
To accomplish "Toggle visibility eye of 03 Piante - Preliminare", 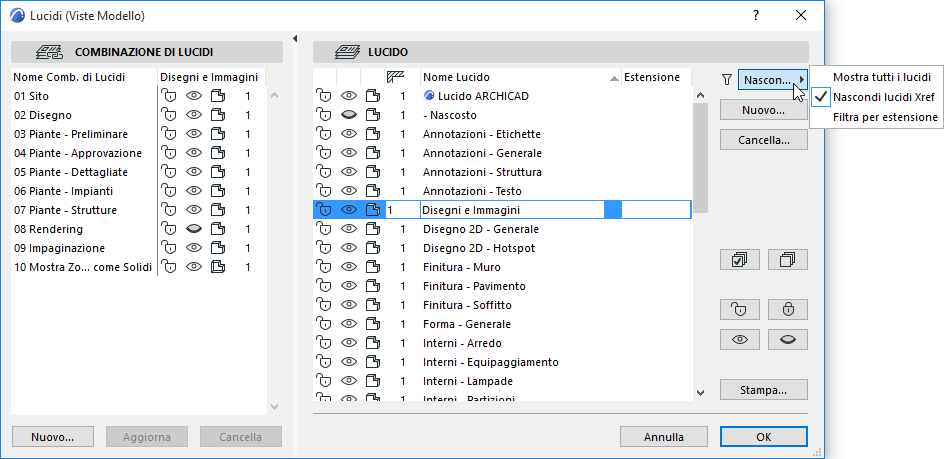I will click(193, 134).
